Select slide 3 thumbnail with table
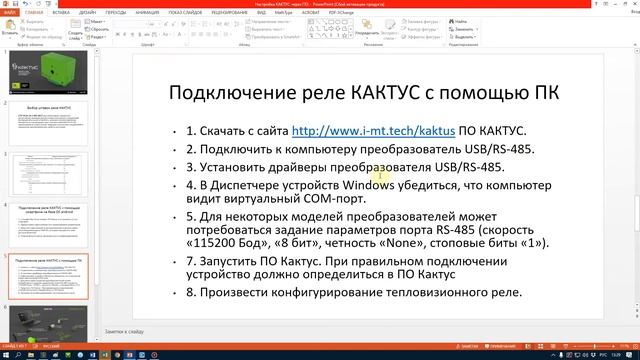The image size is (640, 360). point(48,175)
